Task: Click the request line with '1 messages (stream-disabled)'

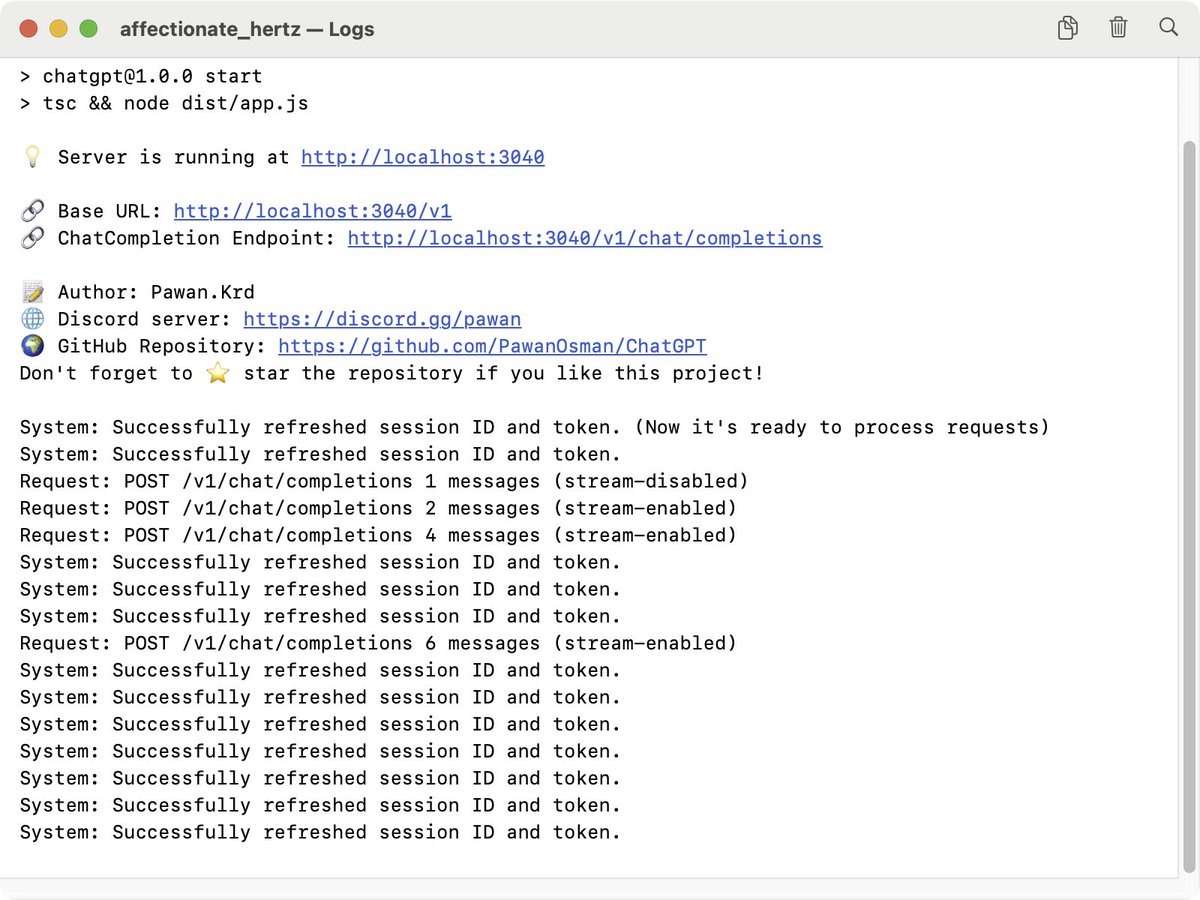Action: (x=384, y=481)
